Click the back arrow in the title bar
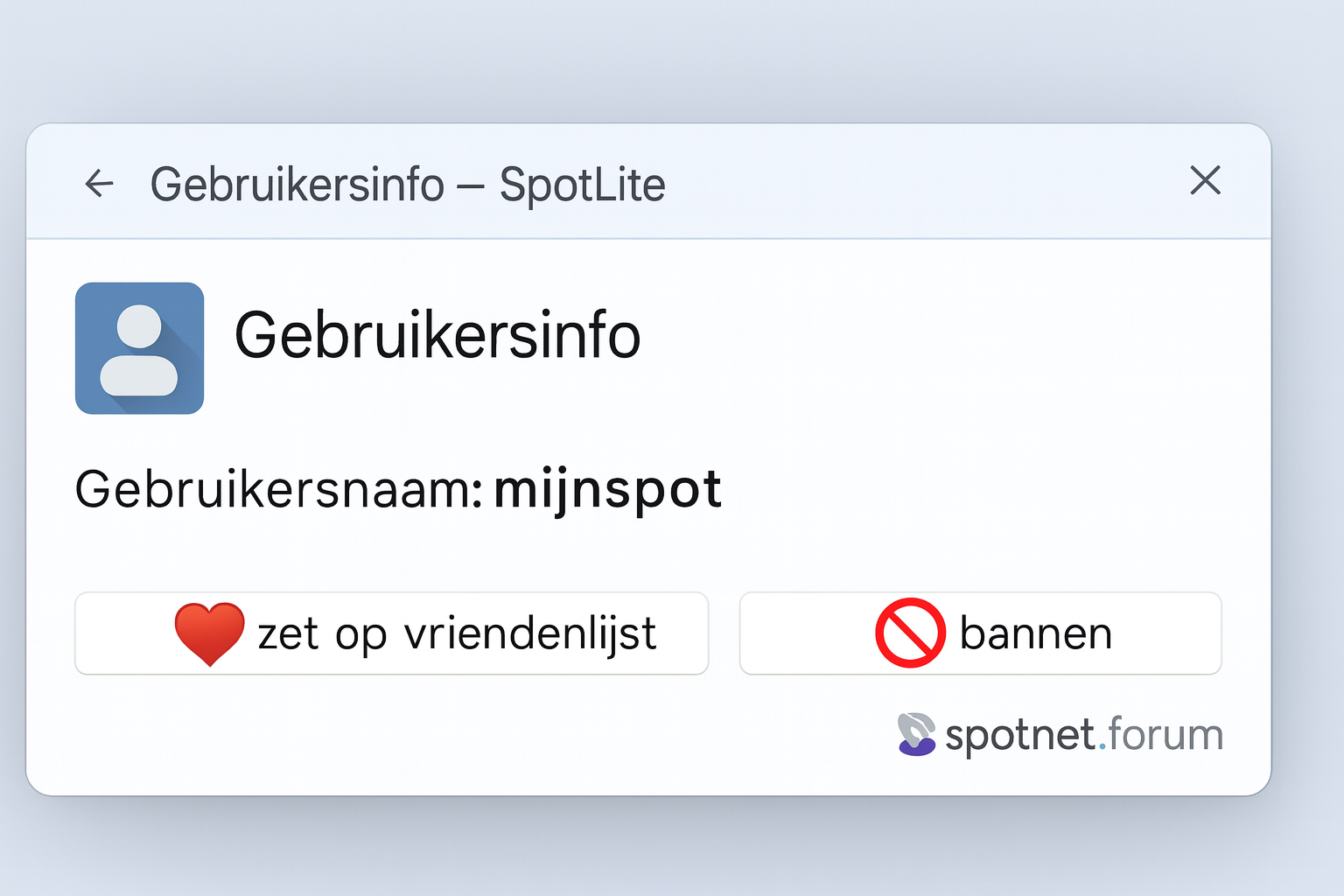Screen dimensions: 1344x896 pyautogui.click(x=99, y=184)
